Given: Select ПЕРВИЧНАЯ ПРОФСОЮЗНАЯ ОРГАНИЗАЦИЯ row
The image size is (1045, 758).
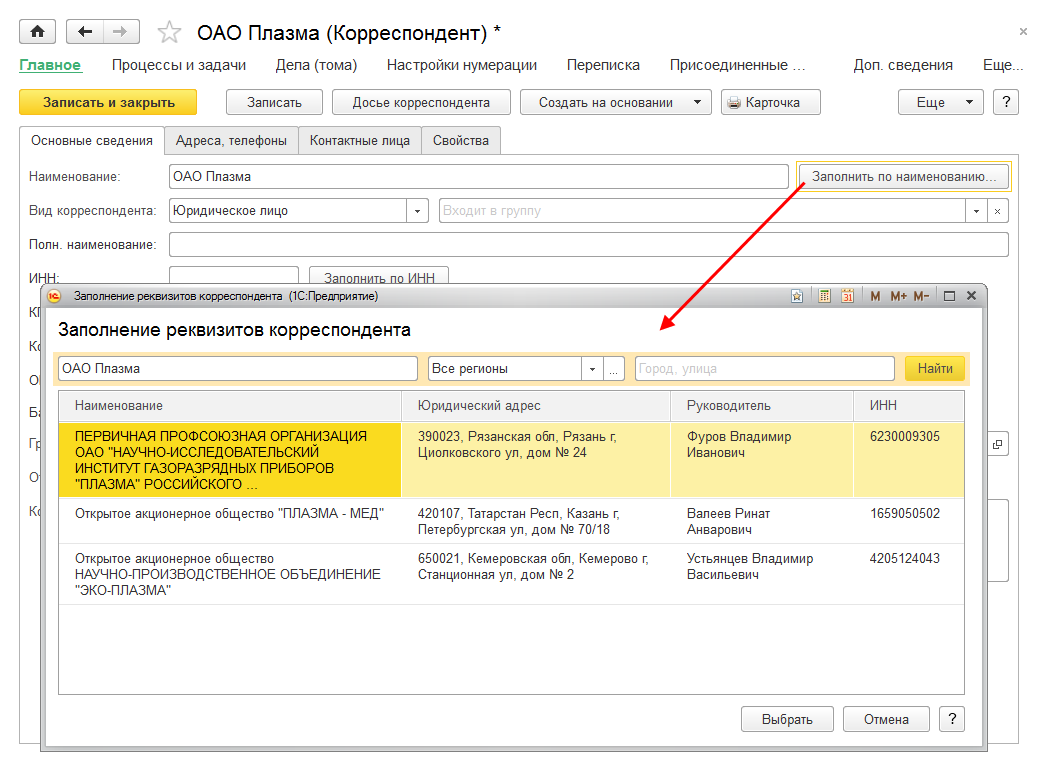Looking at the screenshot, I should click(x=511, y=460).
